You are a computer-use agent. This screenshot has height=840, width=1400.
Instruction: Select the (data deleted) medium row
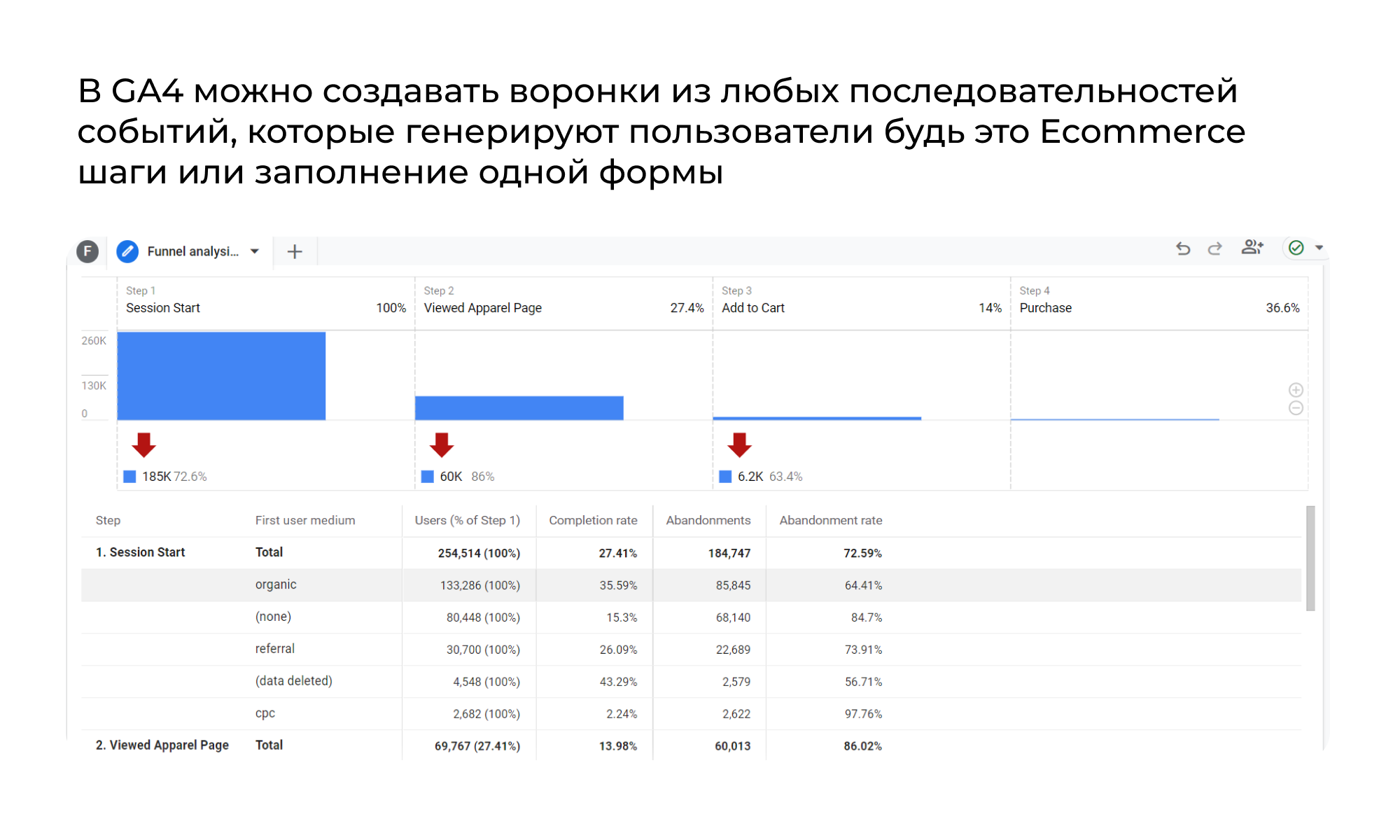coord(691,682)
